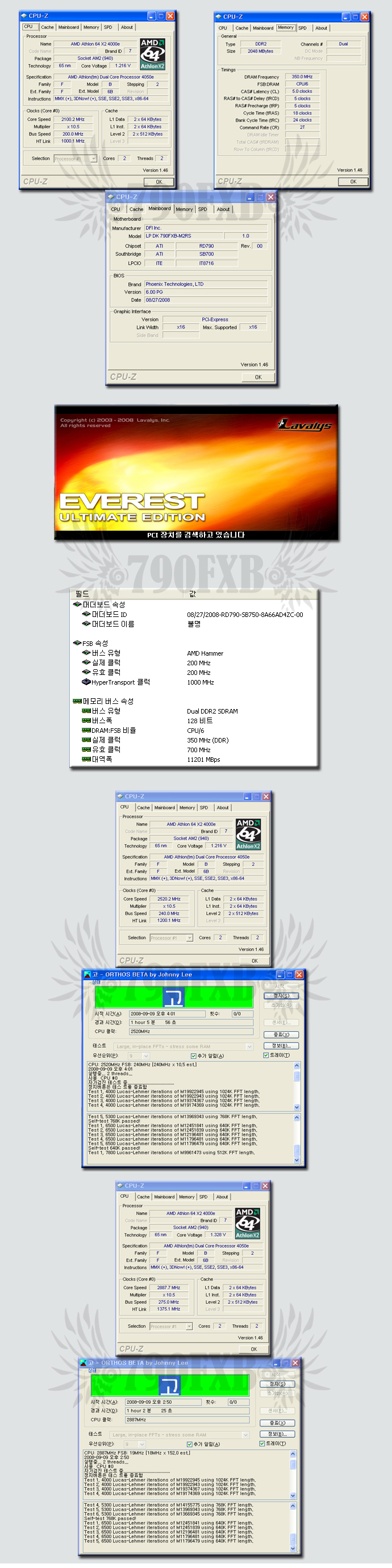This screenshot has height=1568, width=392.
Task: Click the memory icon beside 버스폭
Action: coord(86,721)
